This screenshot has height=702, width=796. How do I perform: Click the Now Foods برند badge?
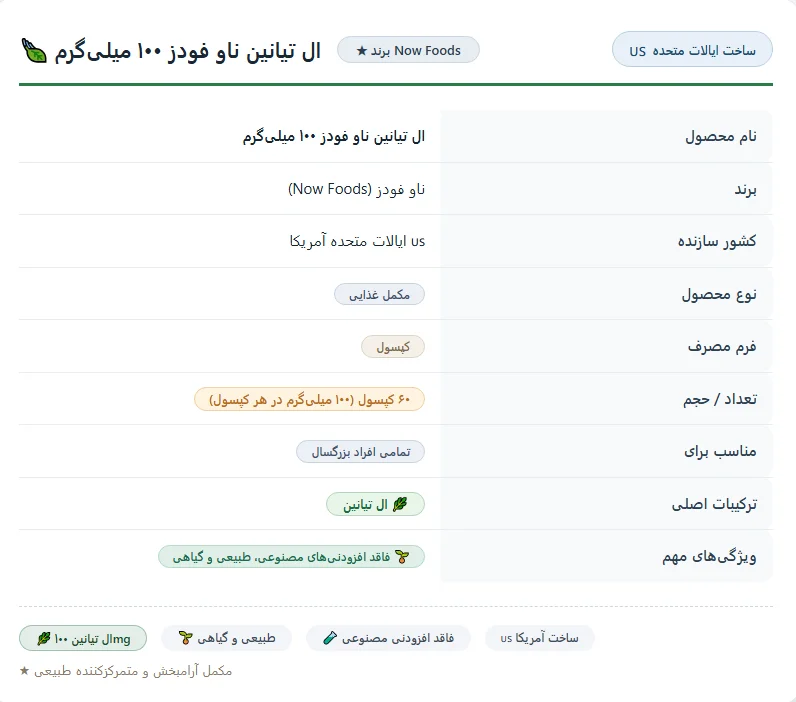(x=408, y=50)
